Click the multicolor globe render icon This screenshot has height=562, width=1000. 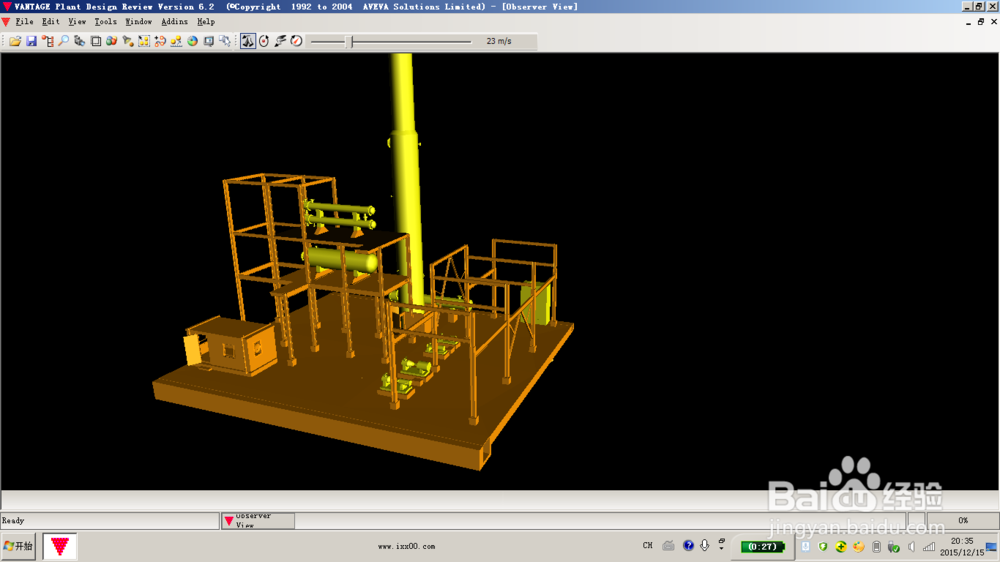click(192, 41)
